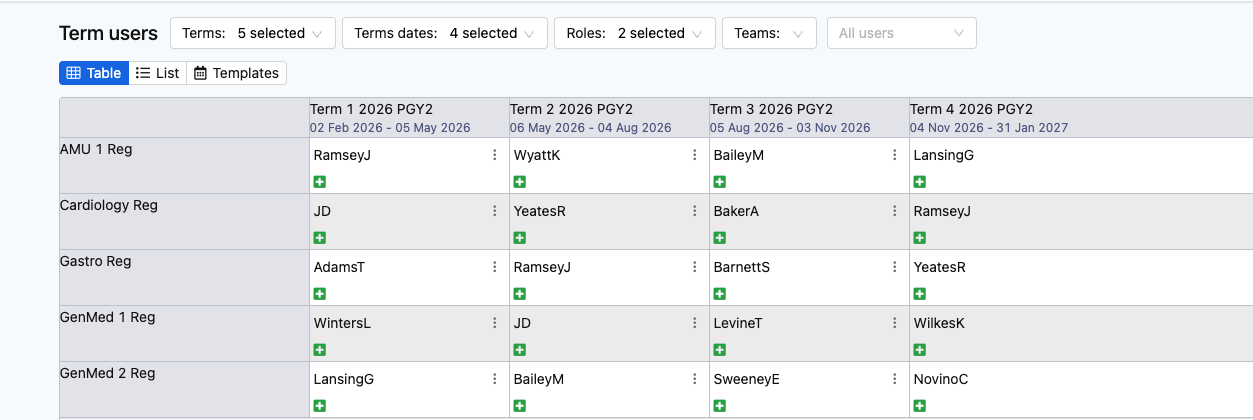Open three-dot menu for WintersL
This screenshot has width=1253, height=420.
coord(494,323)
